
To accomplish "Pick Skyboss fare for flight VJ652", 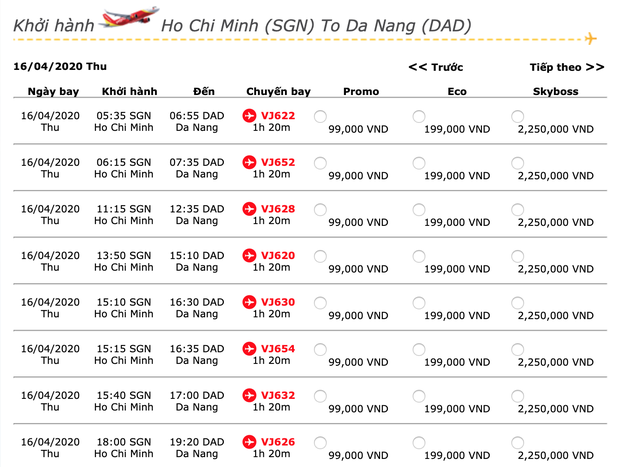I will pyautogui.click(x=517, y=163).
